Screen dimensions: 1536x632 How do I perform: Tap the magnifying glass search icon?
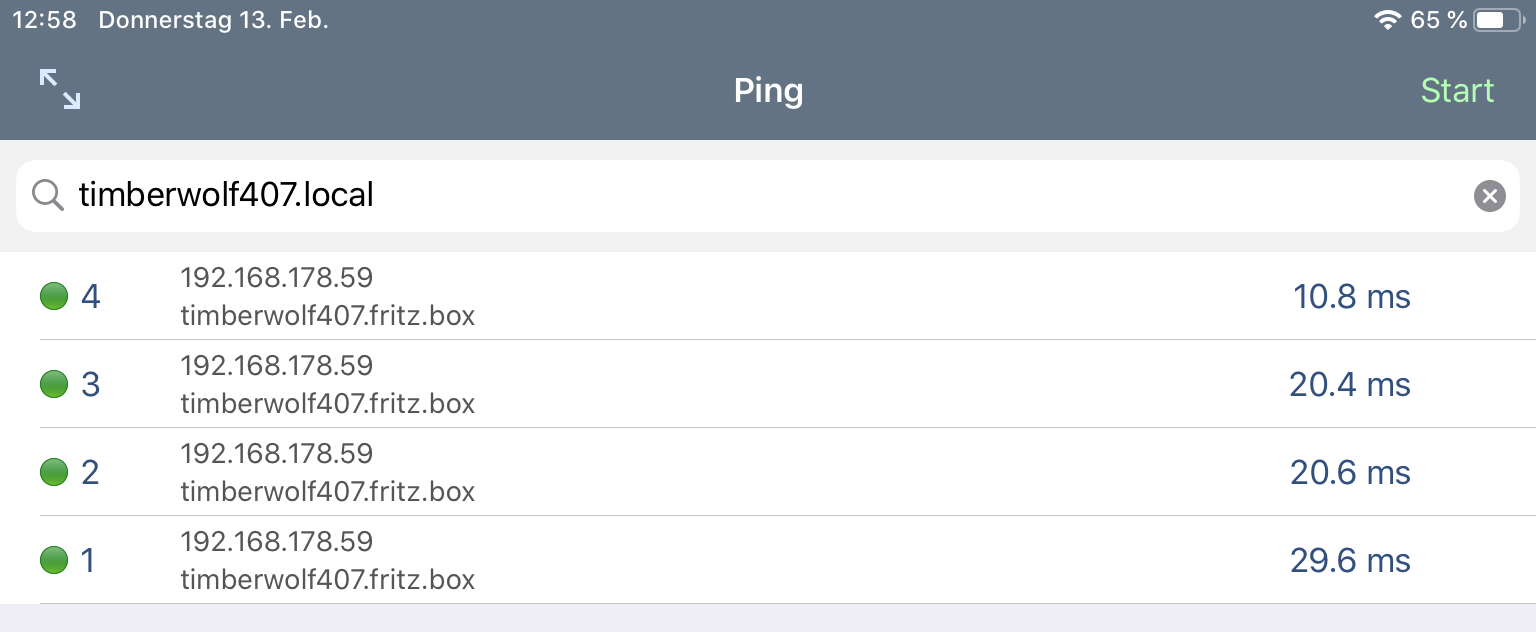click(x=48, y=195)
